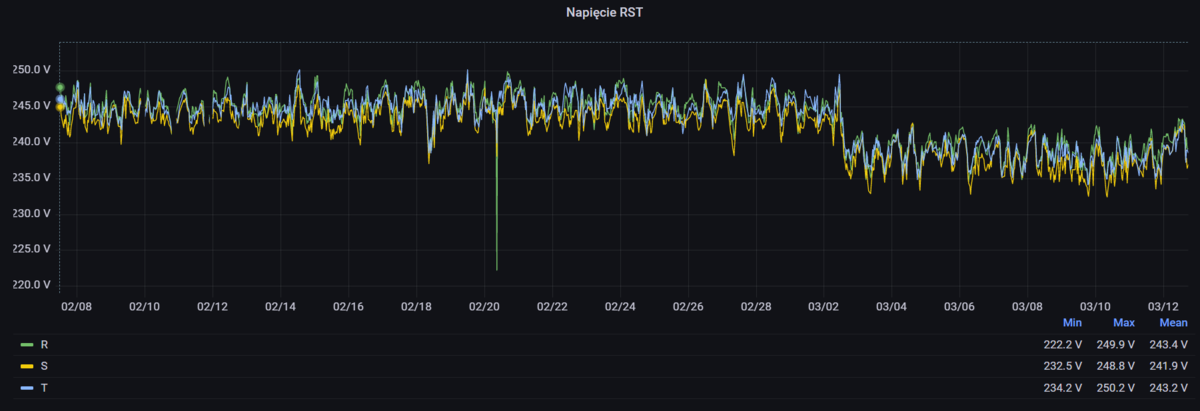
Task: Sort the legend by the Mean column
Action: tap(1173, 323)
